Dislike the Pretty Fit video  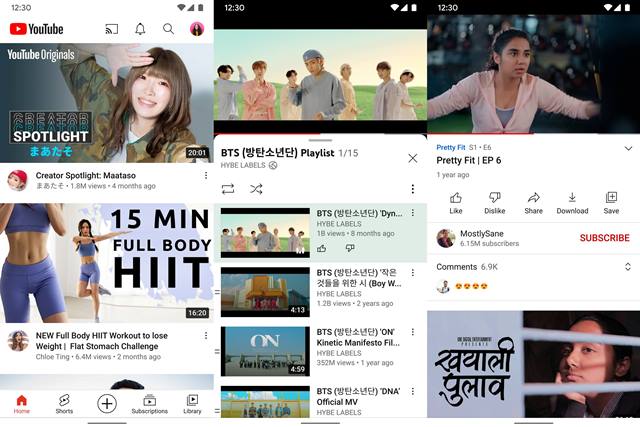494,203
